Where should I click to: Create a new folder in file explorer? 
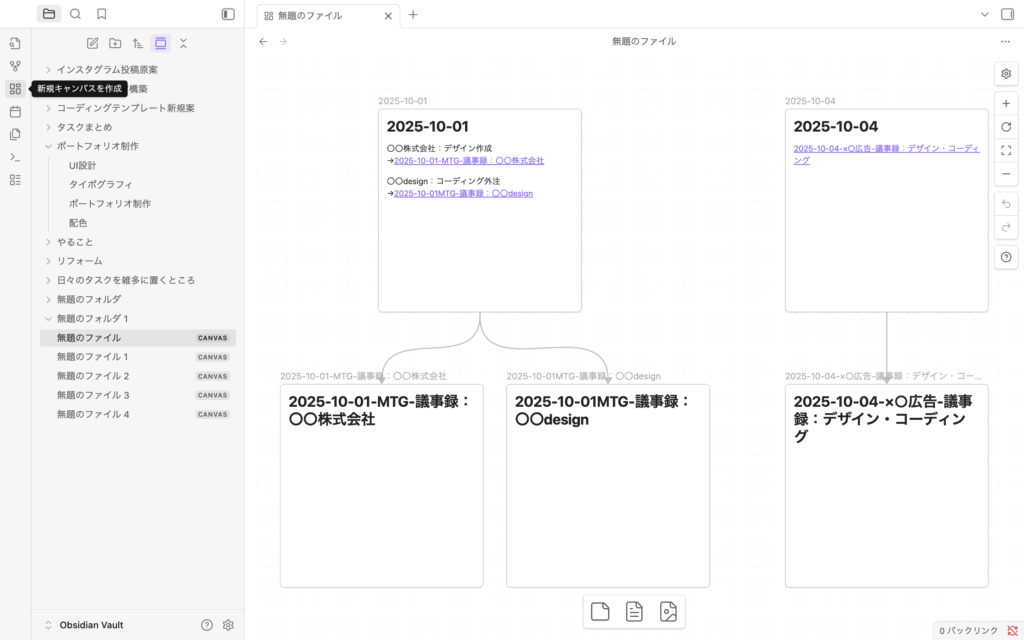point(115,43)
